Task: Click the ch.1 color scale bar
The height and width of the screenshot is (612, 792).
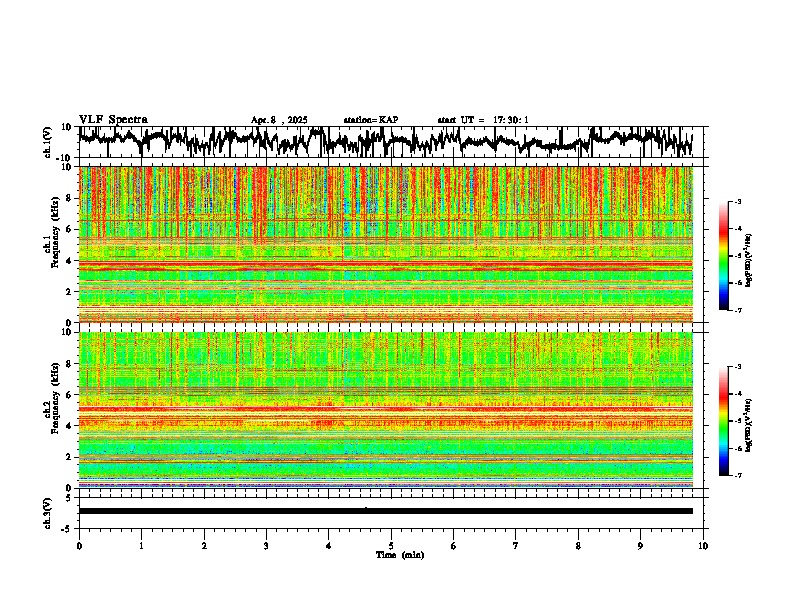Action: point(723,256)
